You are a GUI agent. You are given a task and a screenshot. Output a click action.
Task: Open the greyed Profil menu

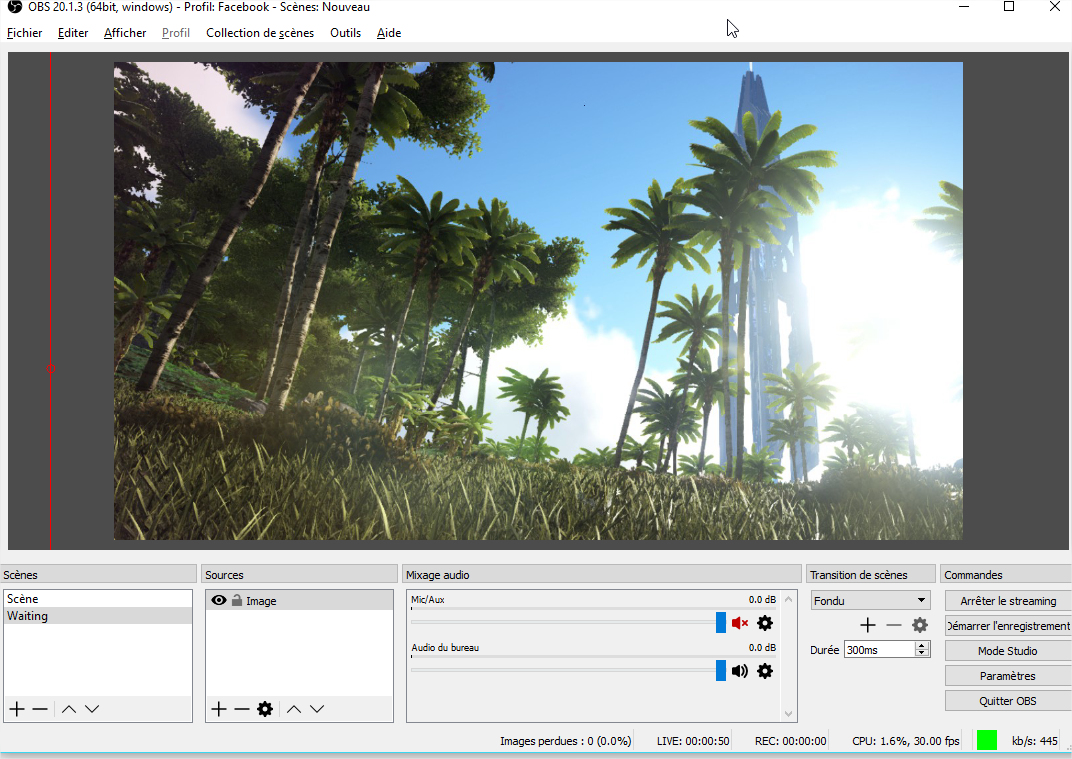[176, 33]
